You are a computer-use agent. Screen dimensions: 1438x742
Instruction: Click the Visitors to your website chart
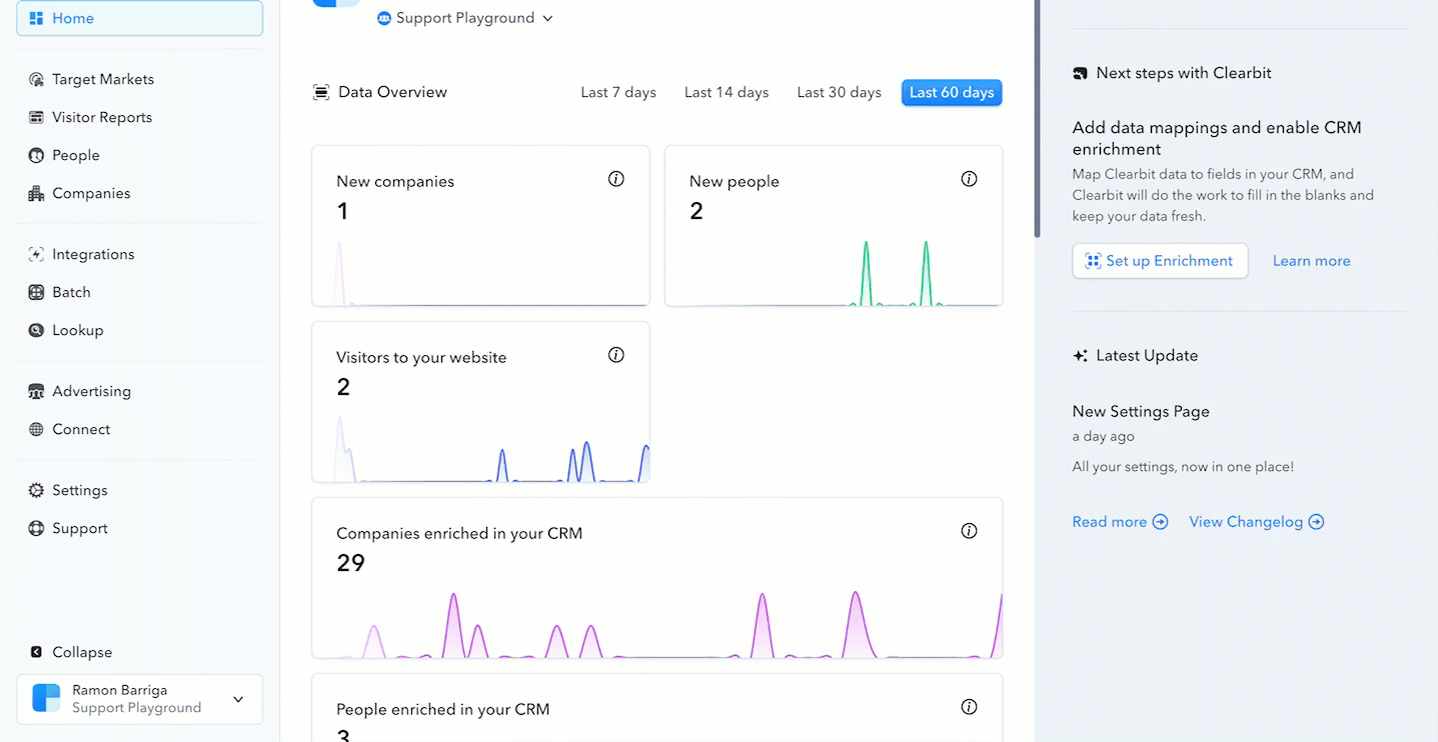pyautogui.click(x=481, y=448)
